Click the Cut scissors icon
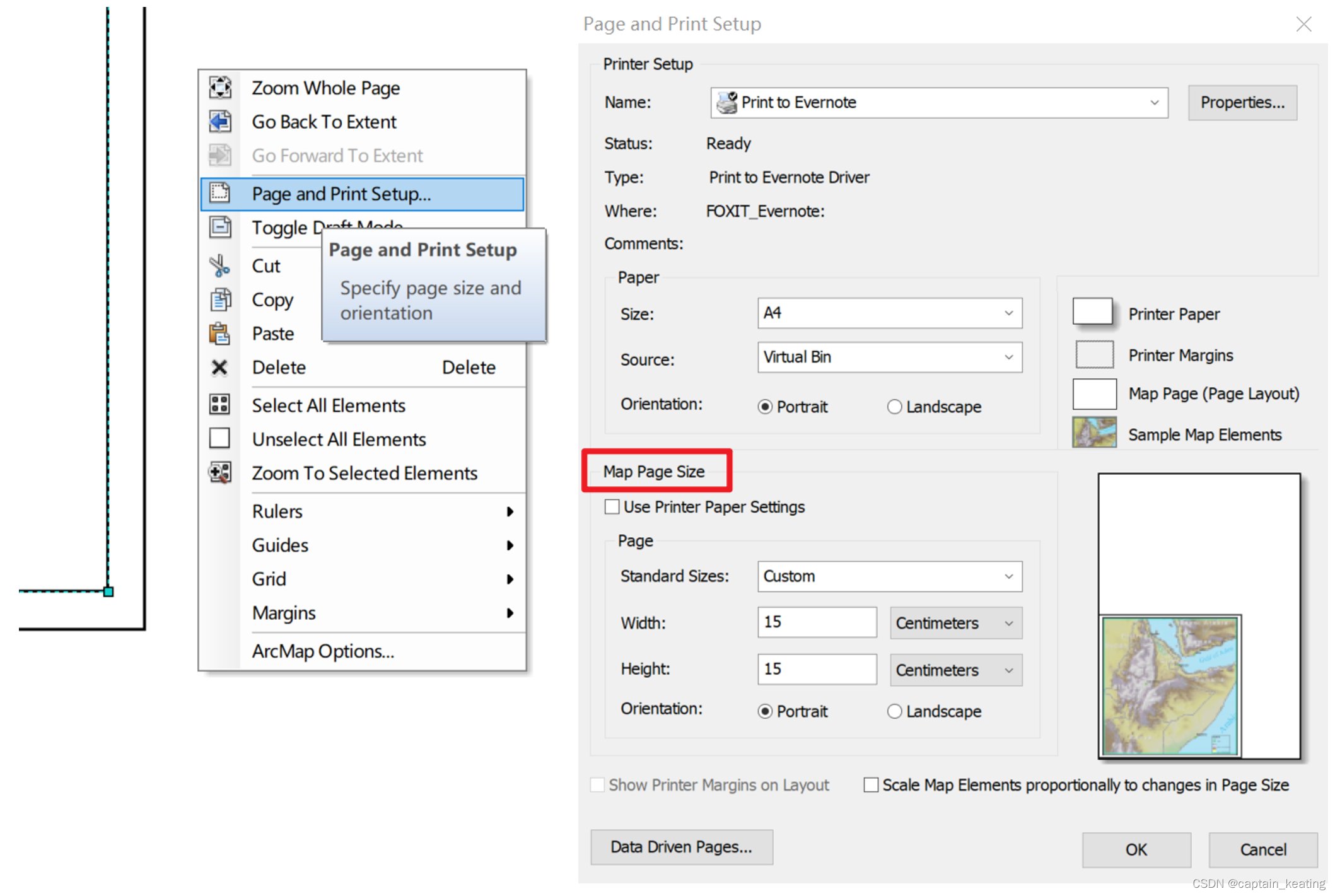The height and width of the screenshot is (896, 1335). point(220,265)
